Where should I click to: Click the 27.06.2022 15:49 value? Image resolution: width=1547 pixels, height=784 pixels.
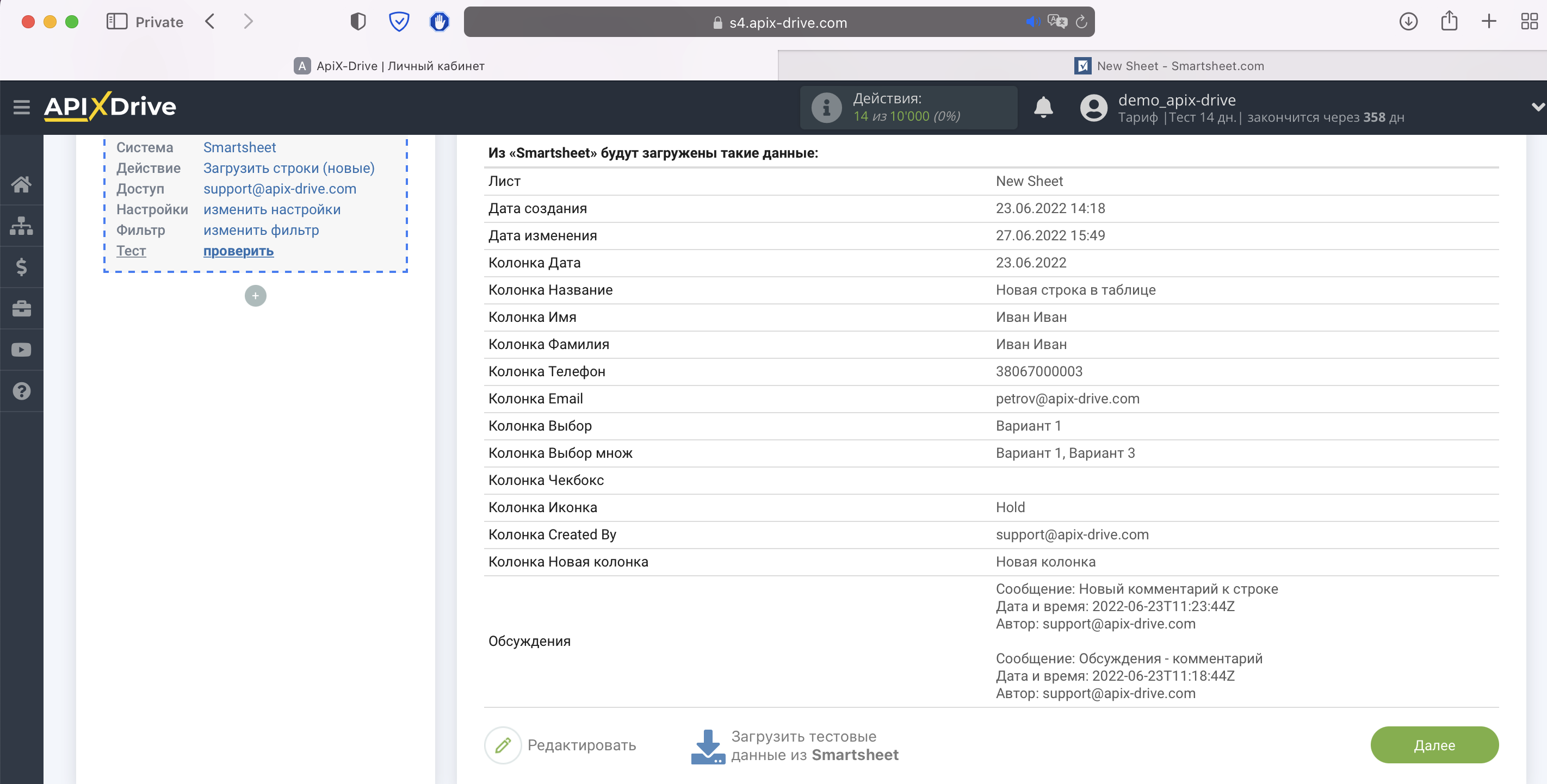coord(1050,235)
